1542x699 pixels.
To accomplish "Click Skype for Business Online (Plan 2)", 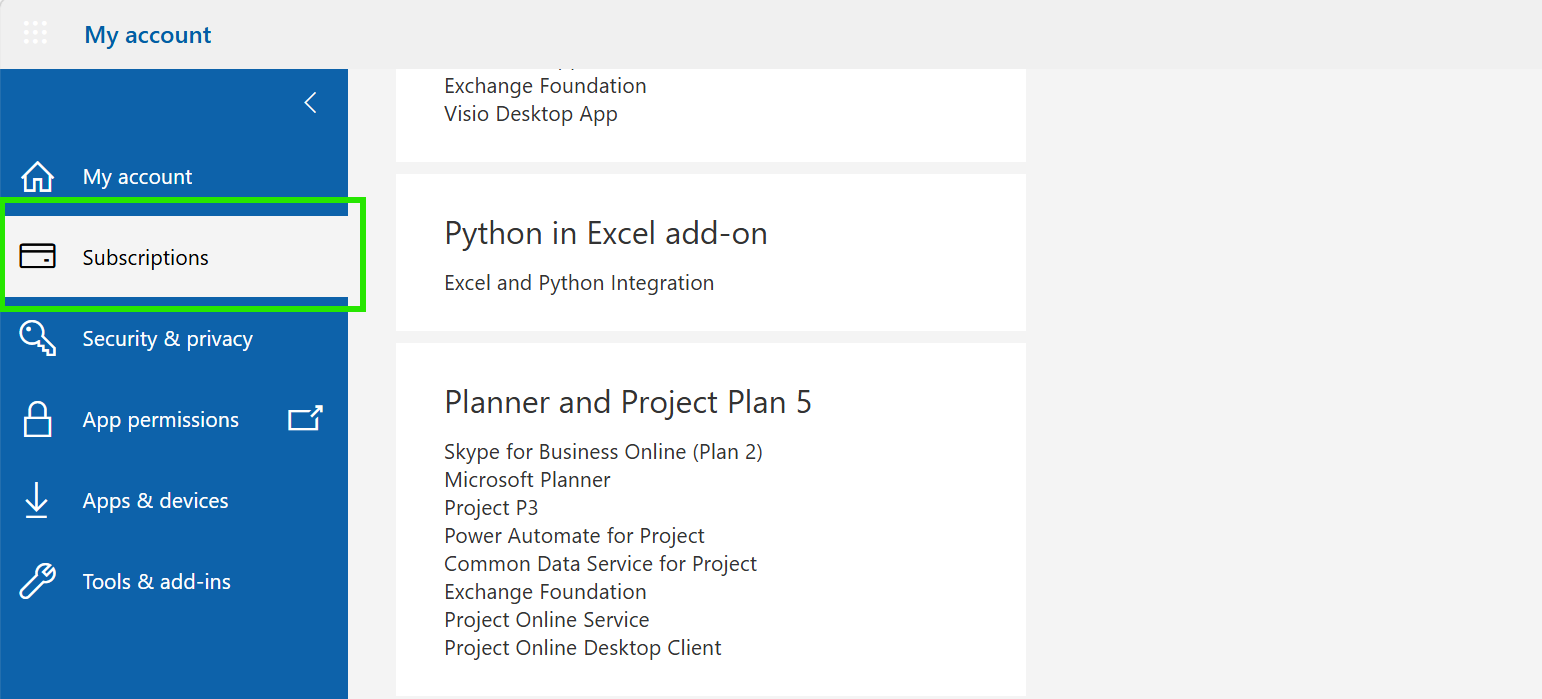I will tap(603, 452).
